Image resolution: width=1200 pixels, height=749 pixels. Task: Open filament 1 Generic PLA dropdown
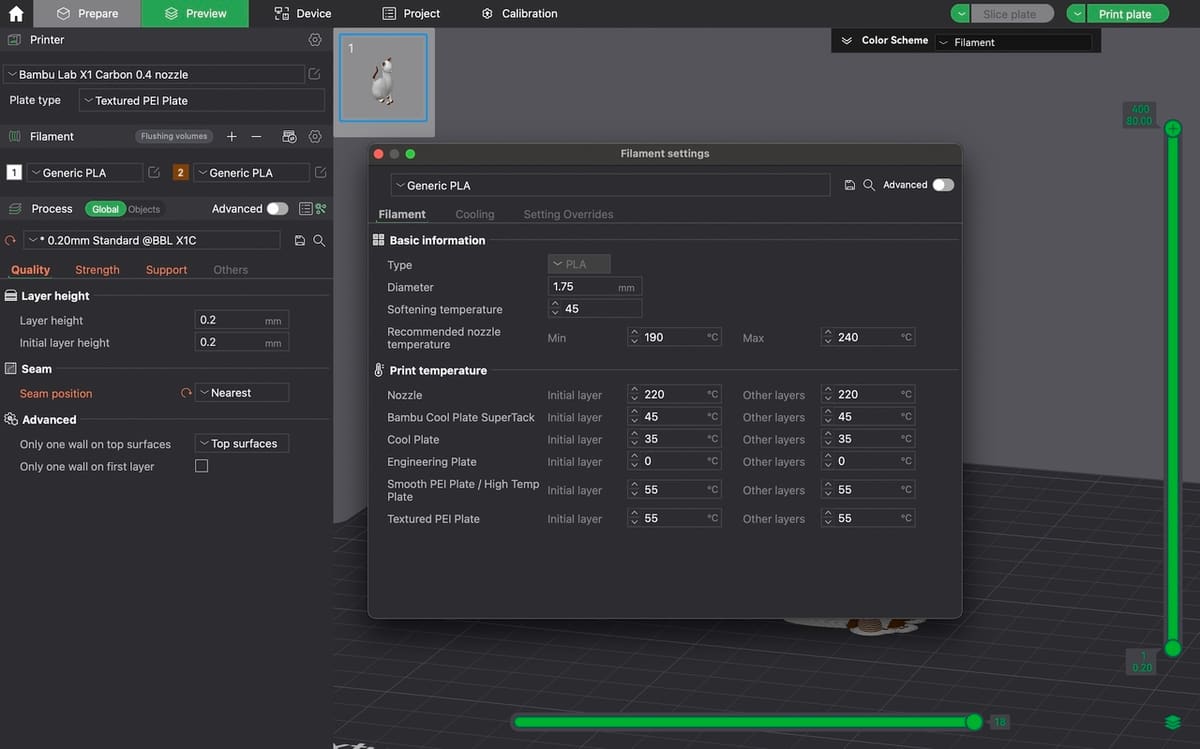85,172
